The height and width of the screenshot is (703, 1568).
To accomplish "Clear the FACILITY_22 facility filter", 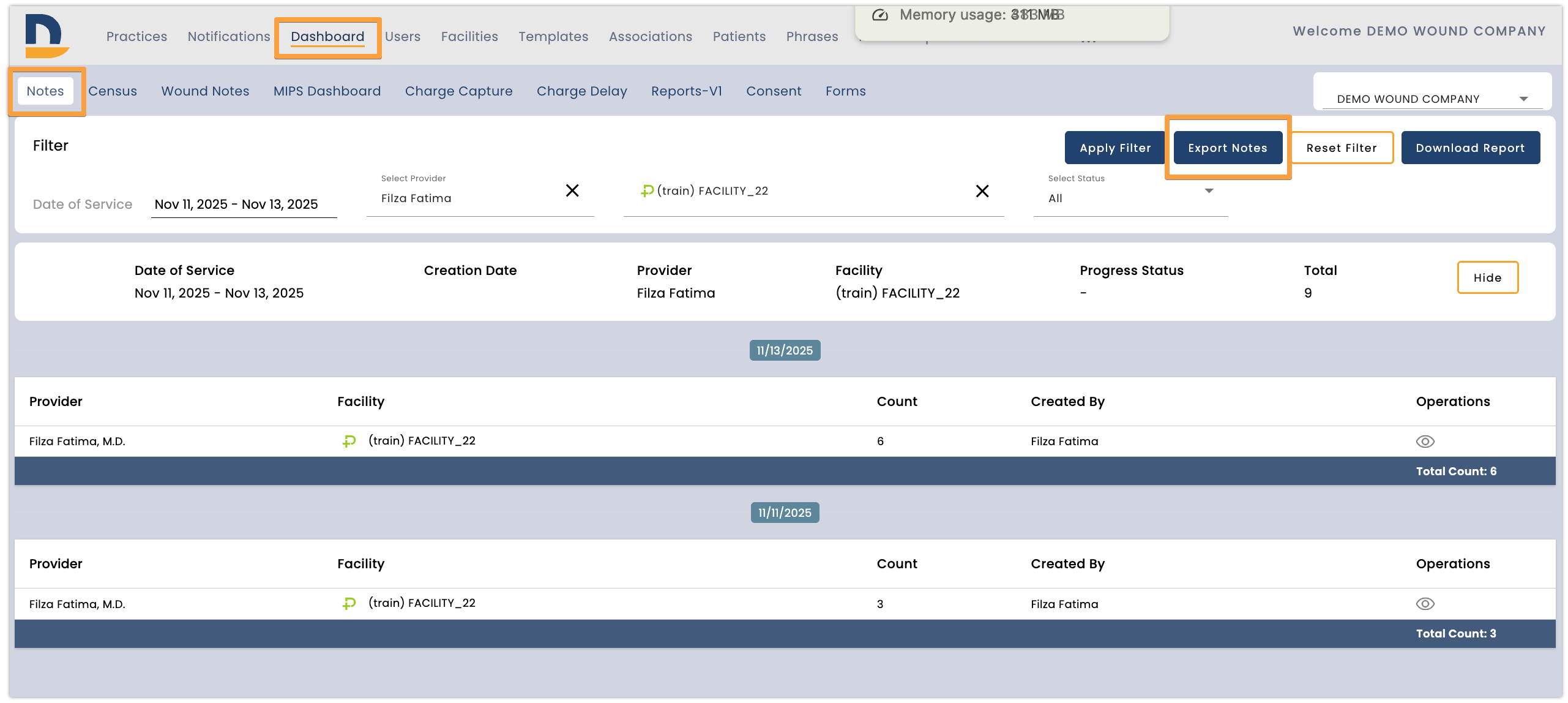I will [982, 191].
